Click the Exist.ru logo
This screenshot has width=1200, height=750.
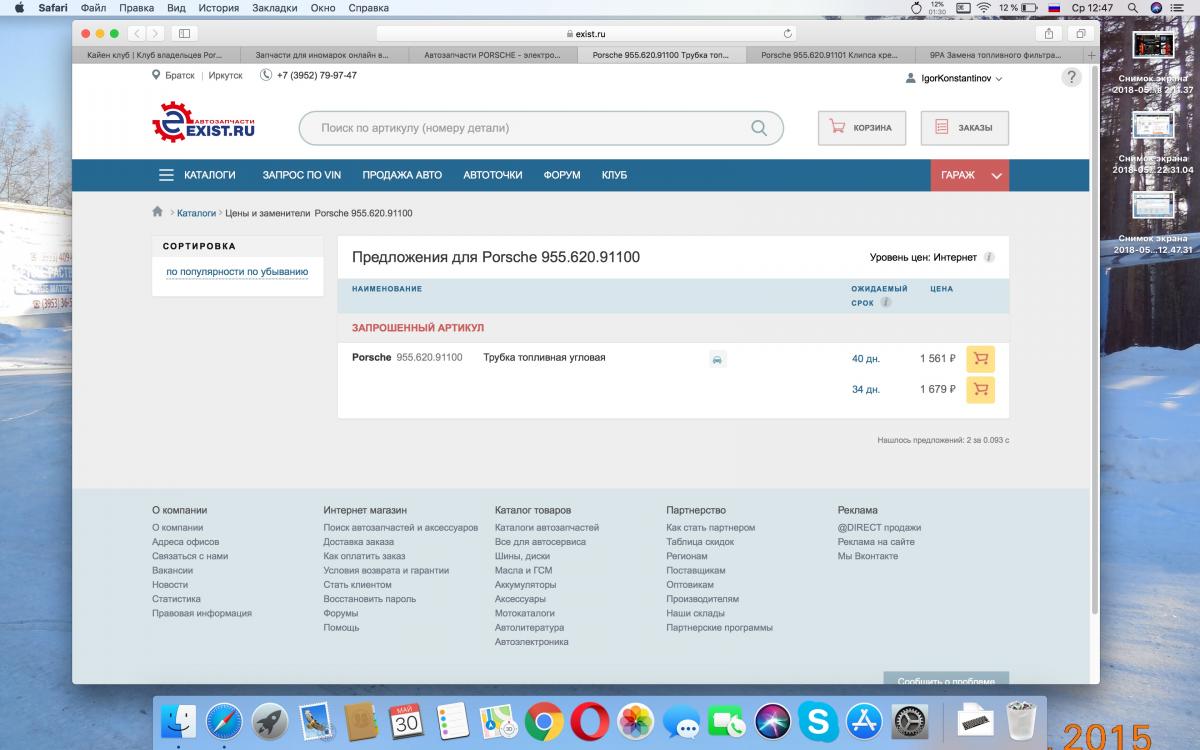pyautogui.click(x=204, y=124)
